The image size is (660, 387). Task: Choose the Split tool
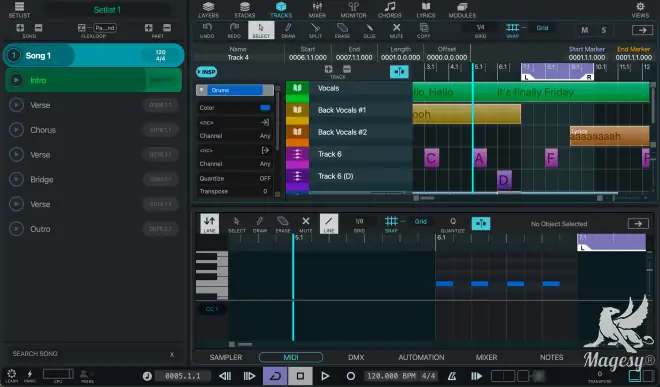click(x=315, y=31)
